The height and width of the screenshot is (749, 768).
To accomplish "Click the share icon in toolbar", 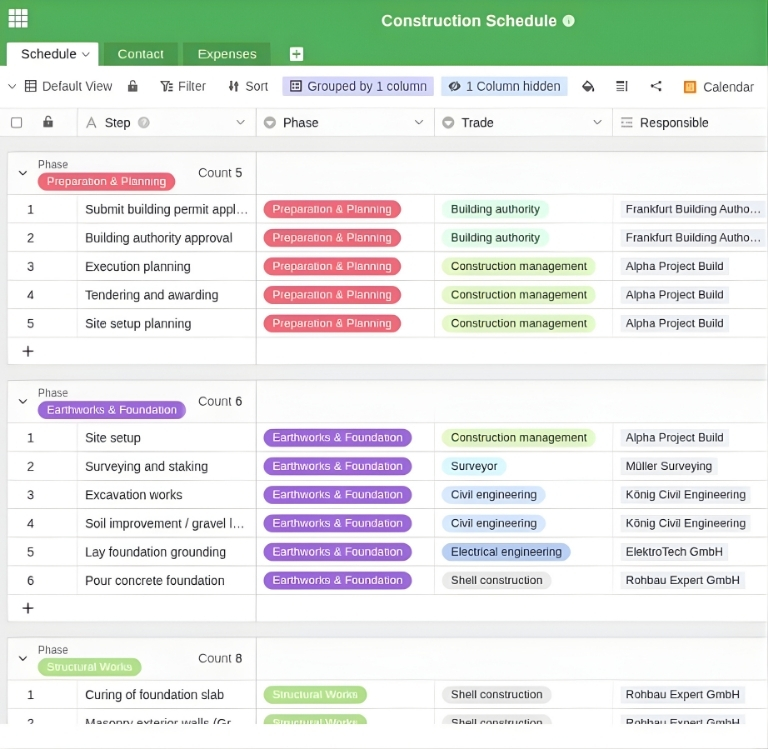I will click(x=656, y=87).
